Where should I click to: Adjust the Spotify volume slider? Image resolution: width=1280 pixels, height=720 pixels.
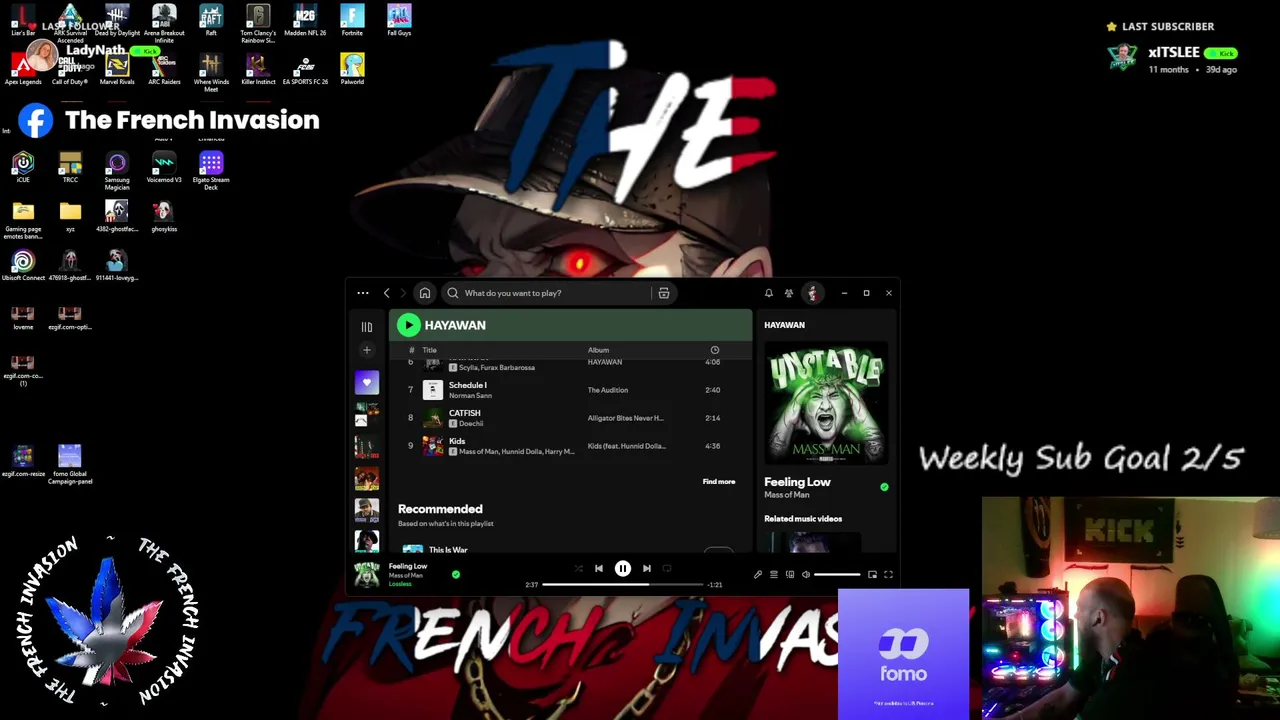tap(837, 575)
